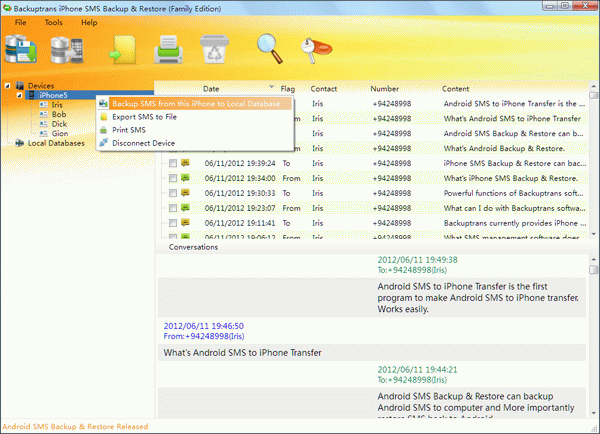
Task: Click the contact icon beside Gion
Action: pos(44,133)
